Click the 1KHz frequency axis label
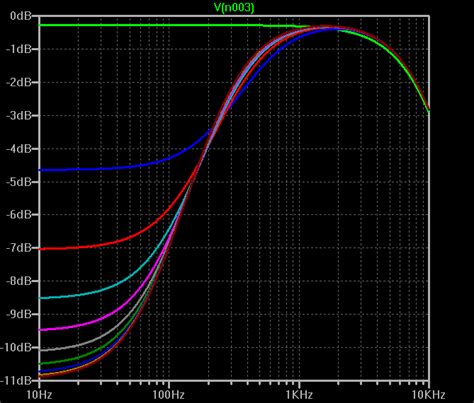Image resolution: width=474 pixels, height=403 pixels. 299,395
